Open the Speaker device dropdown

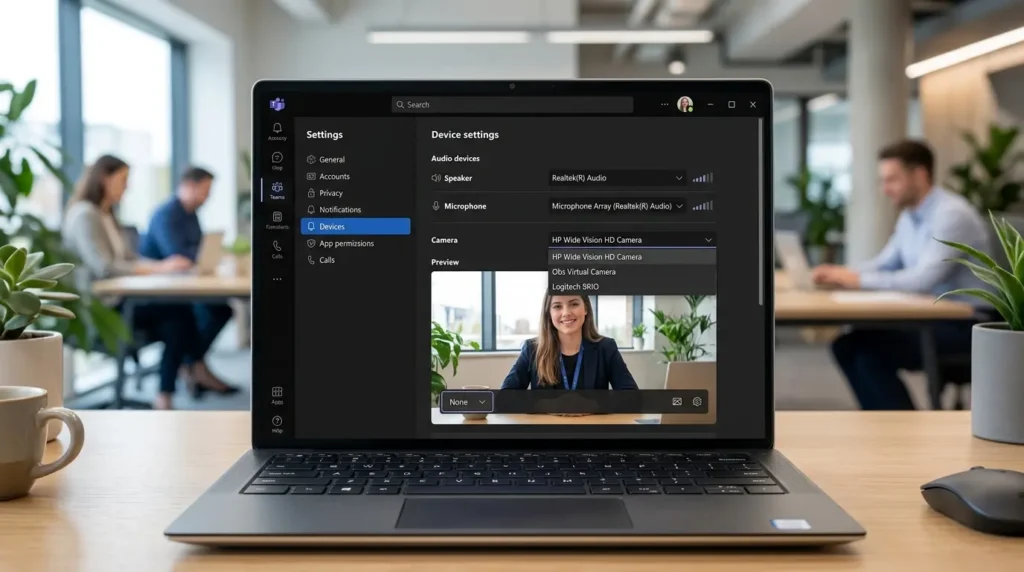tap(617, 178)
